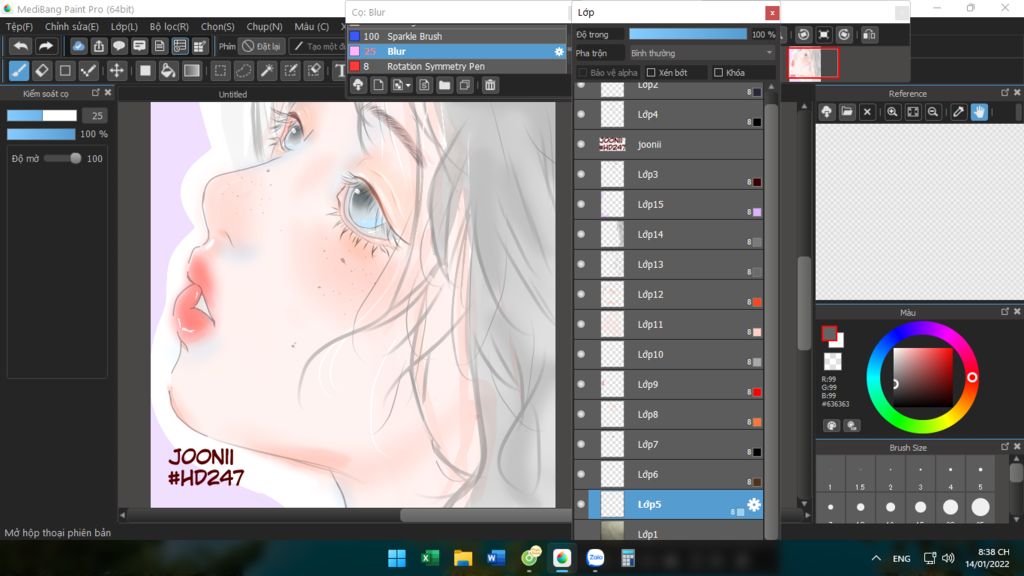Image resolution: width=1024 pixels, height=576 pixels.
Task: Delete the selected brush with the trash icon
Action: pyautogui.click(x=490, y=85)
